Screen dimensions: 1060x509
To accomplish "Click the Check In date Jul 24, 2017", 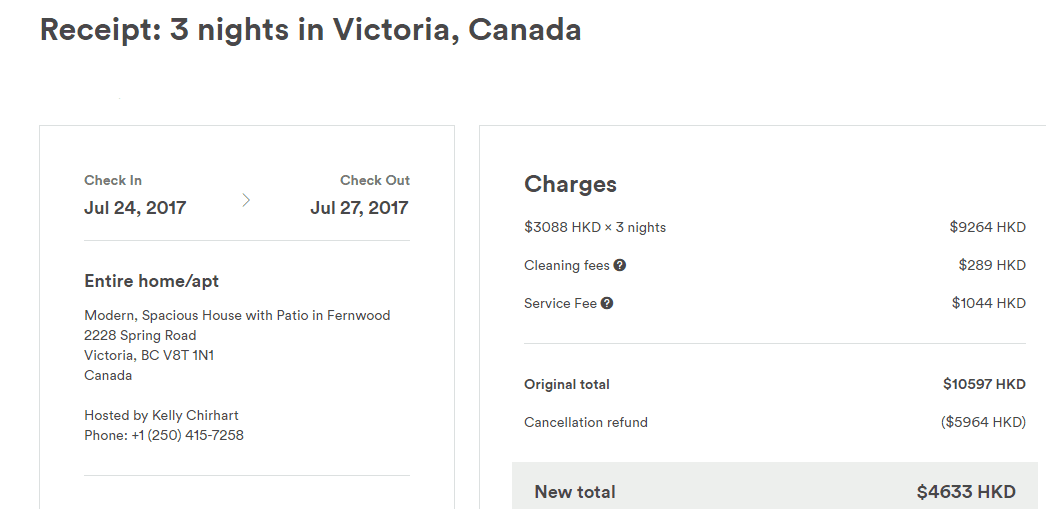I will click(x=135, y=208).
